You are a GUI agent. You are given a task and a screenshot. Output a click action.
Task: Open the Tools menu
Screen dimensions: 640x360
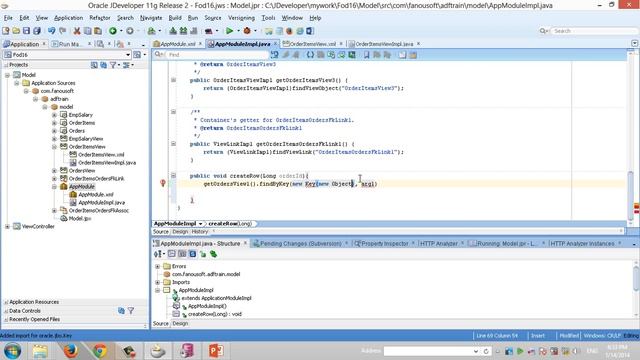[x=268, y=18]
